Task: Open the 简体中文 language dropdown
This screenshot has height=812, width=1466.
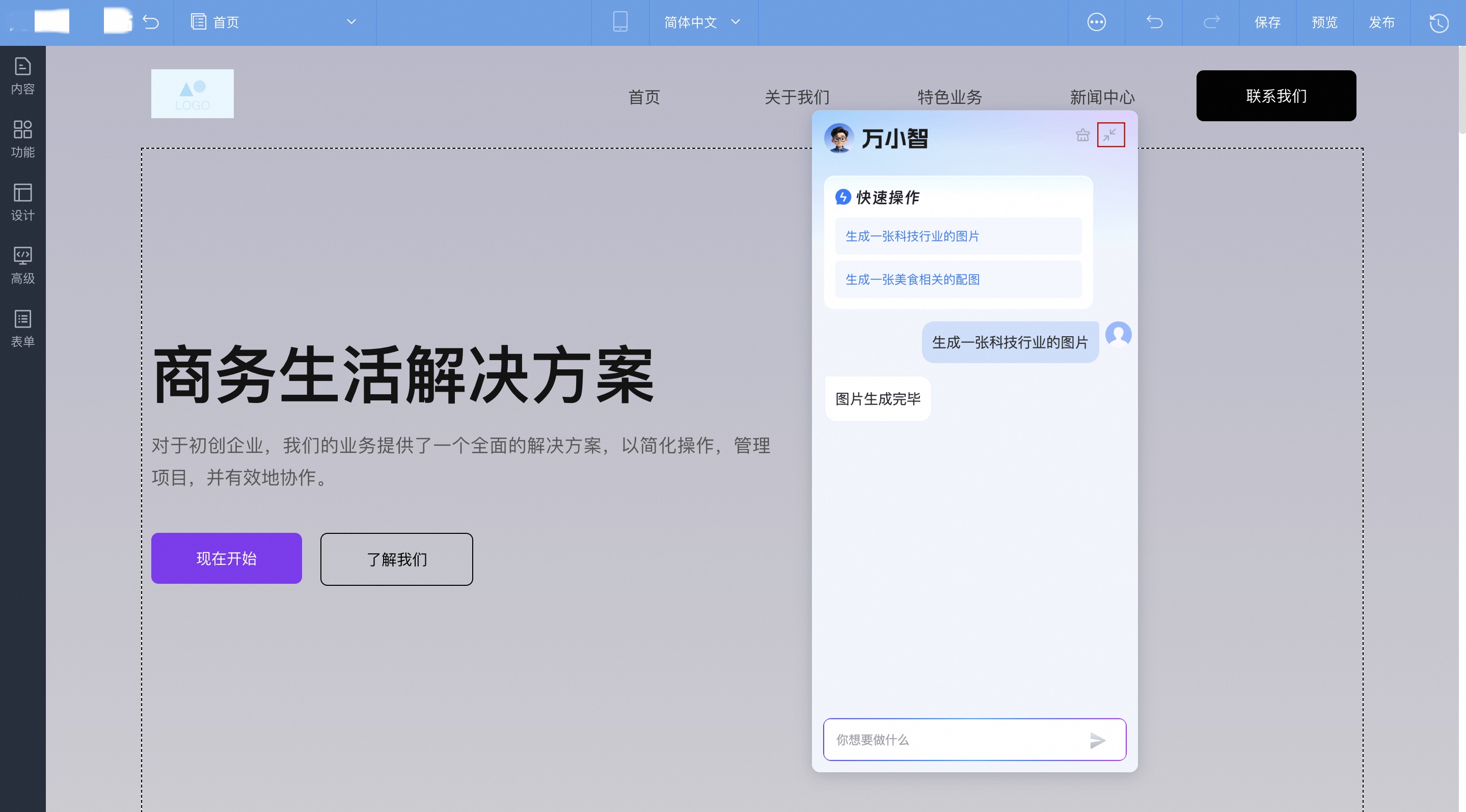Action: (x=702, y=22)
